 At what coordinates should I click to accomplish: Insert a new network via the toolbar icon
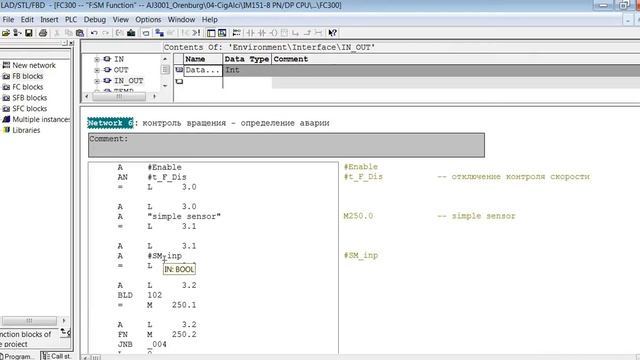click(237, 33)
